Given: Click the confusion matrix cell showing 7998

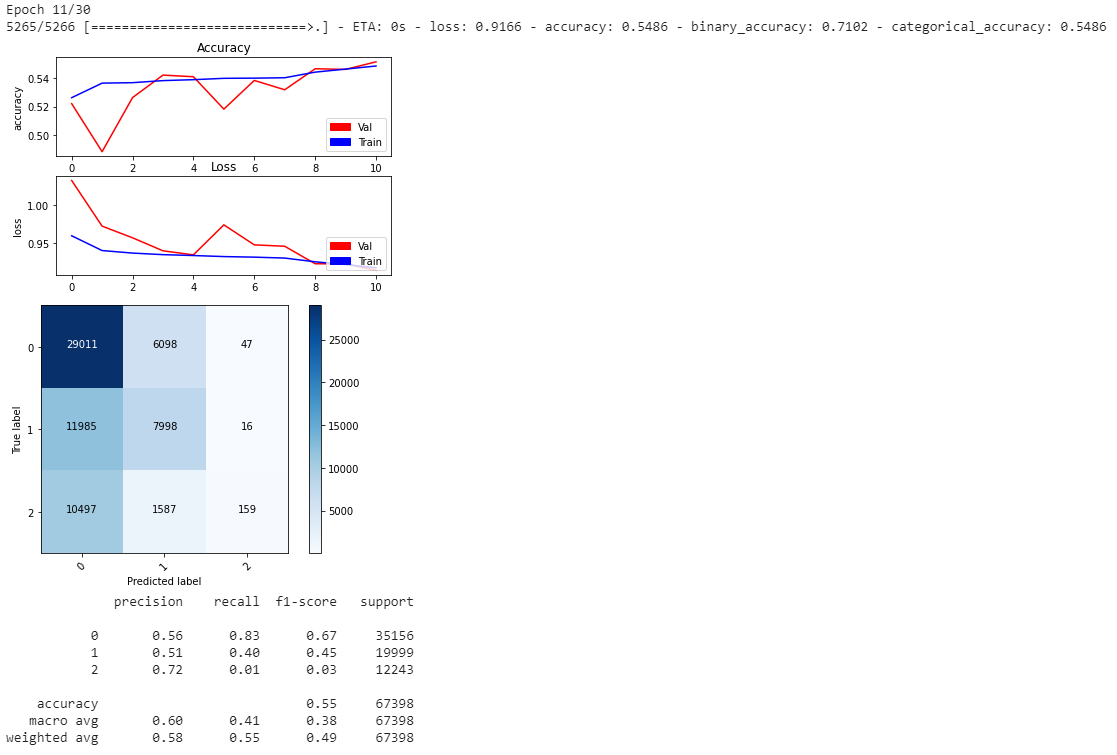Looking at the screenshot, I should 165,429.
